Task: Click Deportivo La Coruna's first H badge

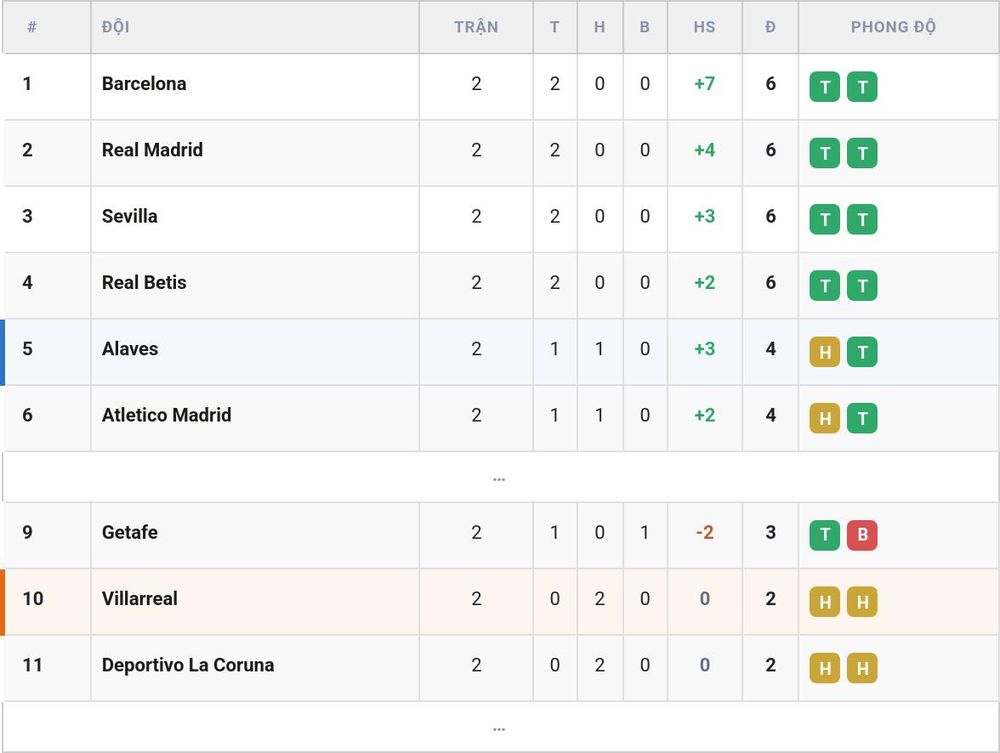Action: (824, 668)
